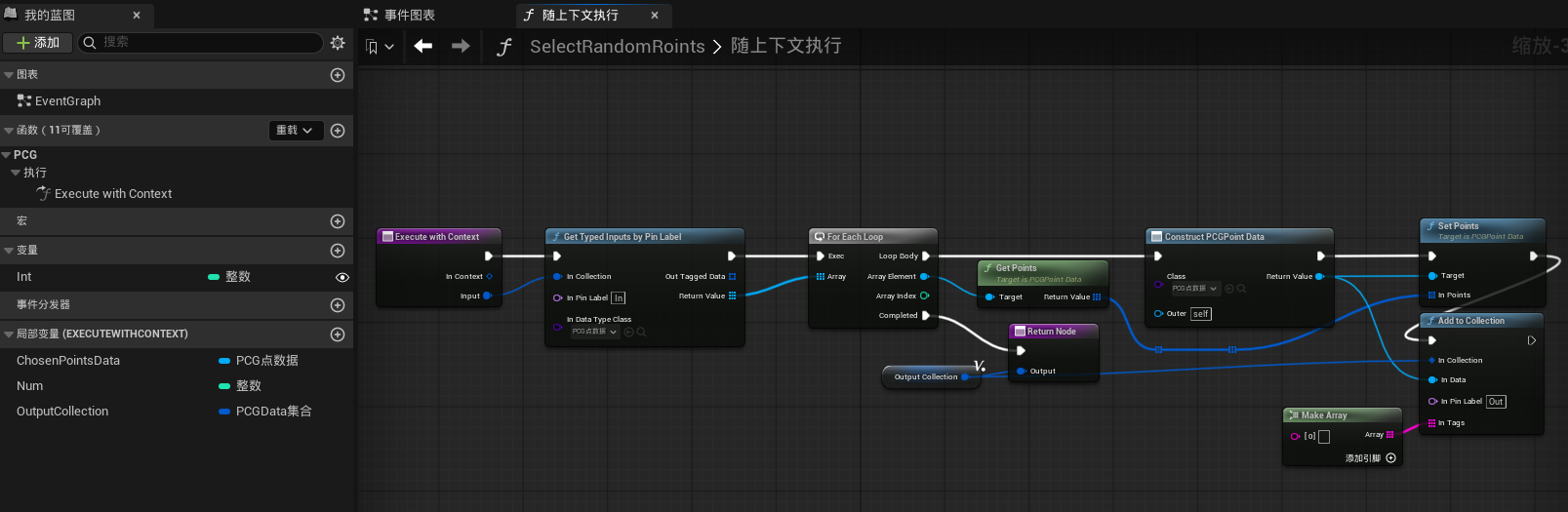The width and height of the screenshot is (1568, 512).
Task: Open Class dropdown on Construct PCGPoint Data
Action: click(1195, 289)
